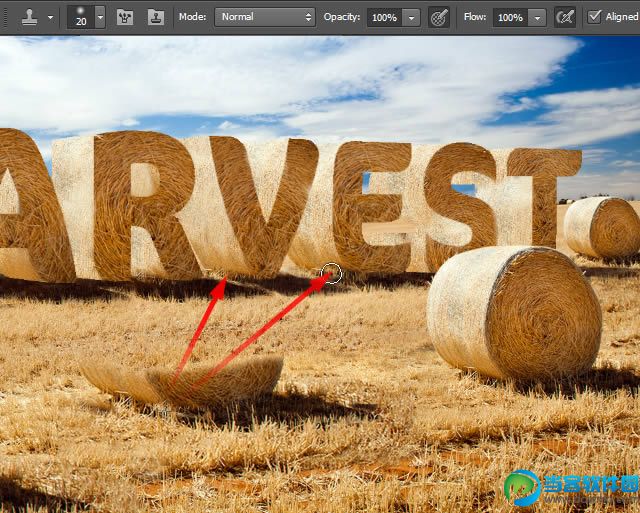Screen dimensions: 640x513
Task: Open the Opacity slider arrow
Action: pos(411,18)
